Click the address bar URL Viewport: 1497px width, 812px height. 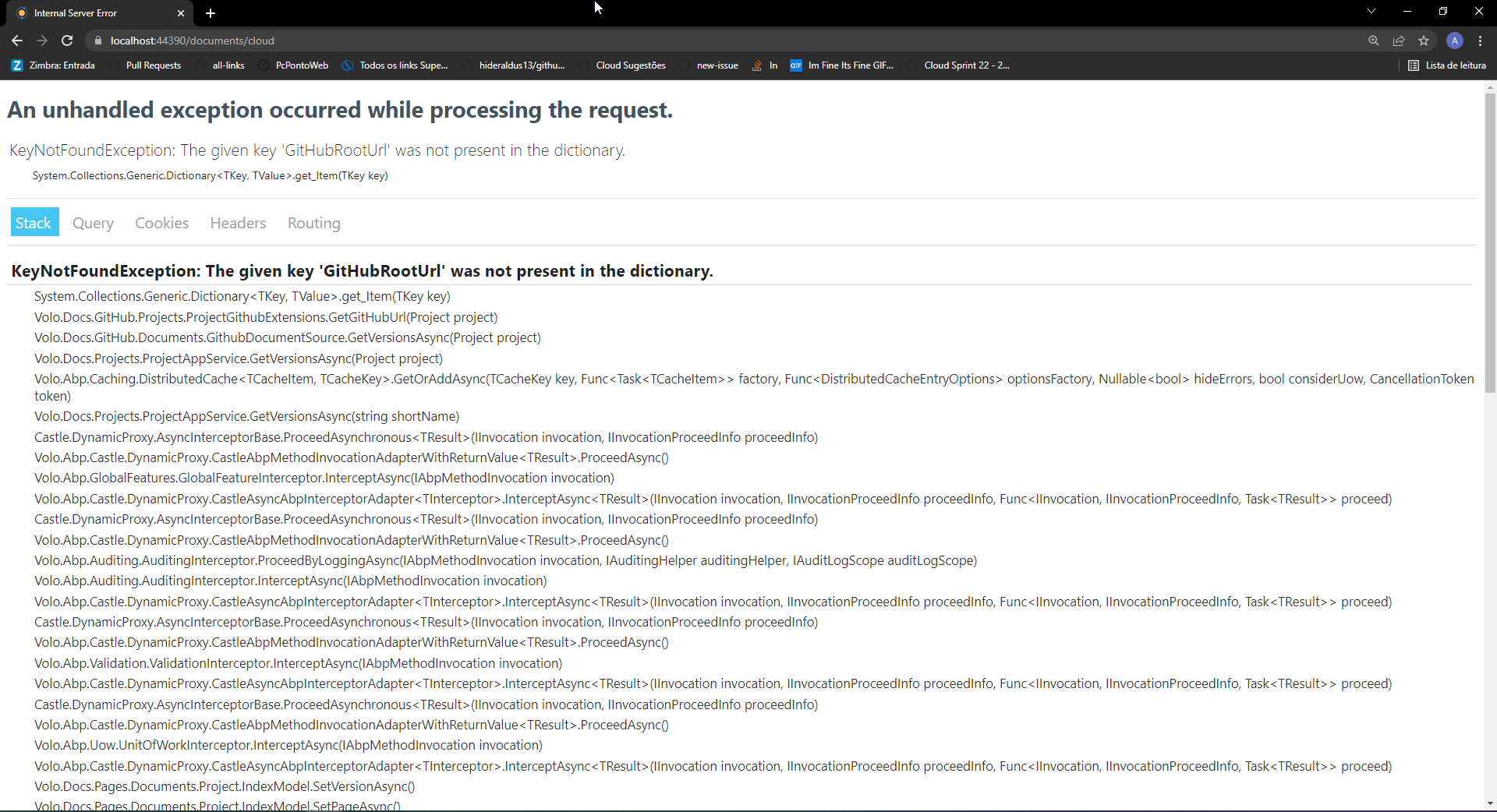tap(193, 41)
